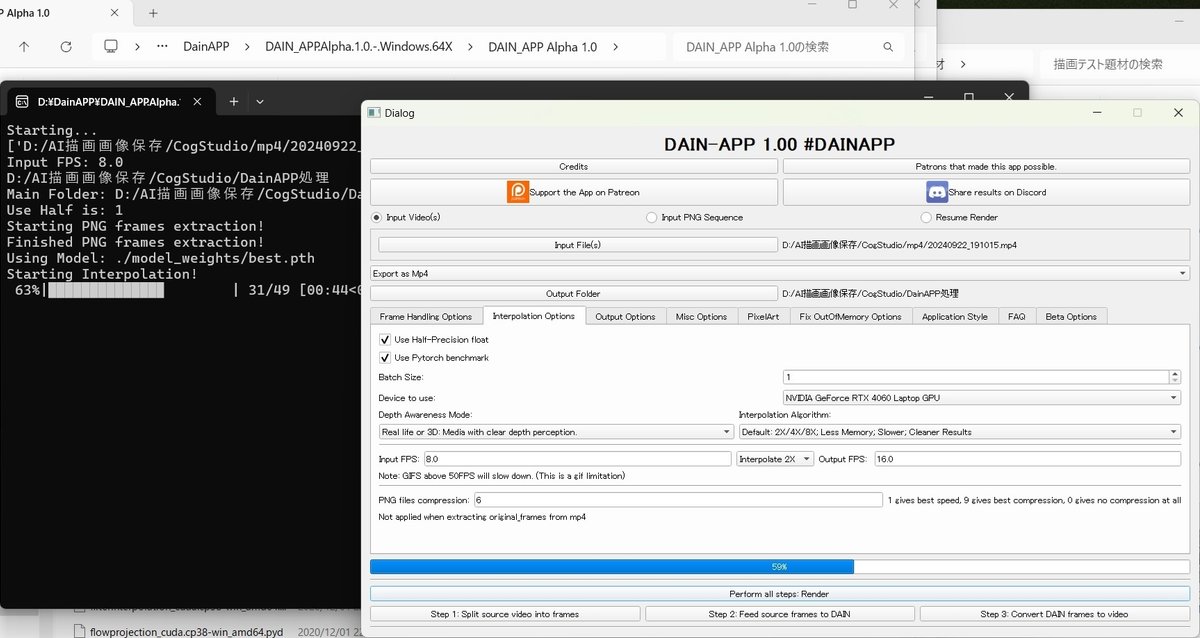Open the Device to use dropdown

pyautogui.click(x=982, y=398)
